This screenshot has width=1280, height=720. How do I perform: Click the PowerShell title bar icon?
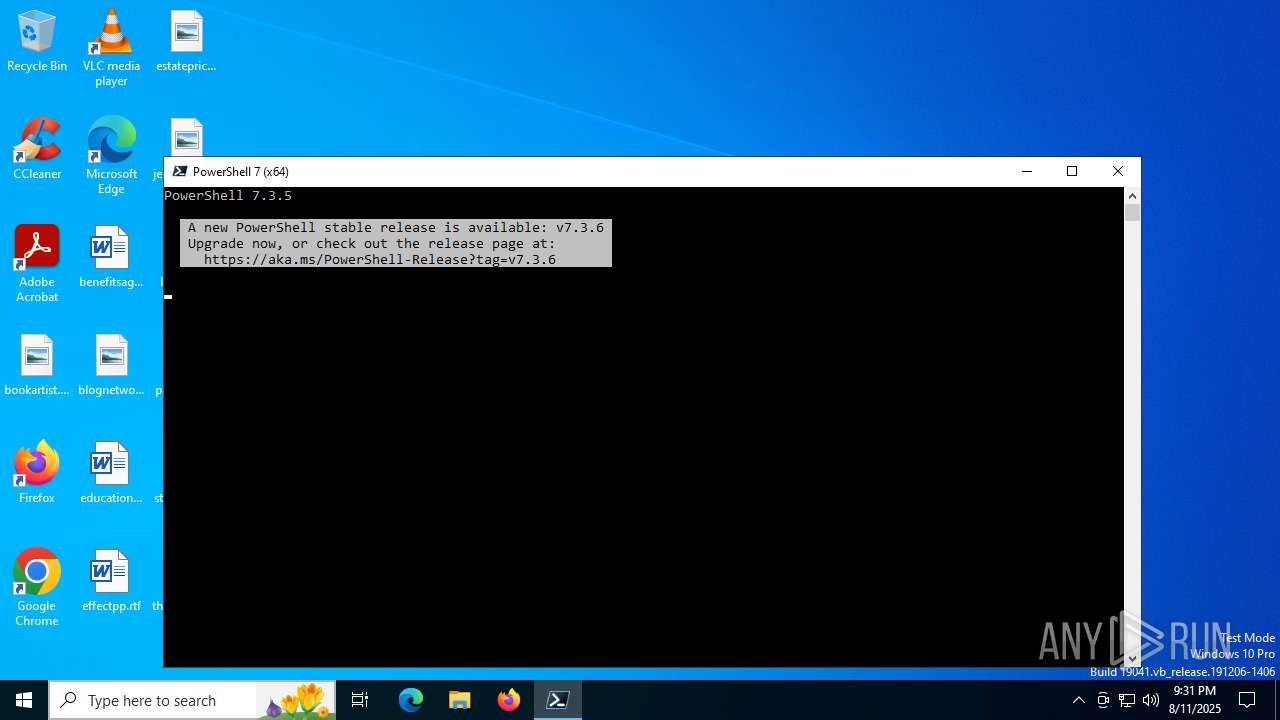[180, 171]
